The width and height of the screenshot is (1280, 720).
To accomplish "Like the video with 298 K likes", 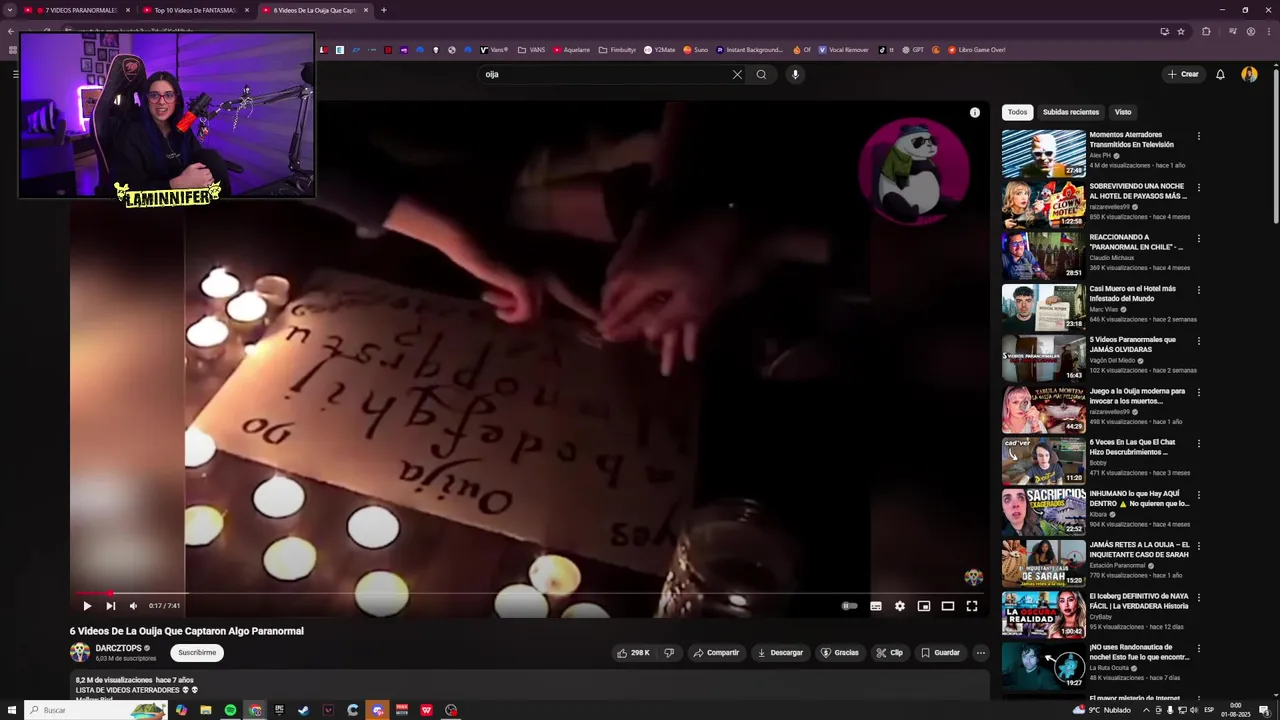I will pyautogui.click(x=633, y=653).
